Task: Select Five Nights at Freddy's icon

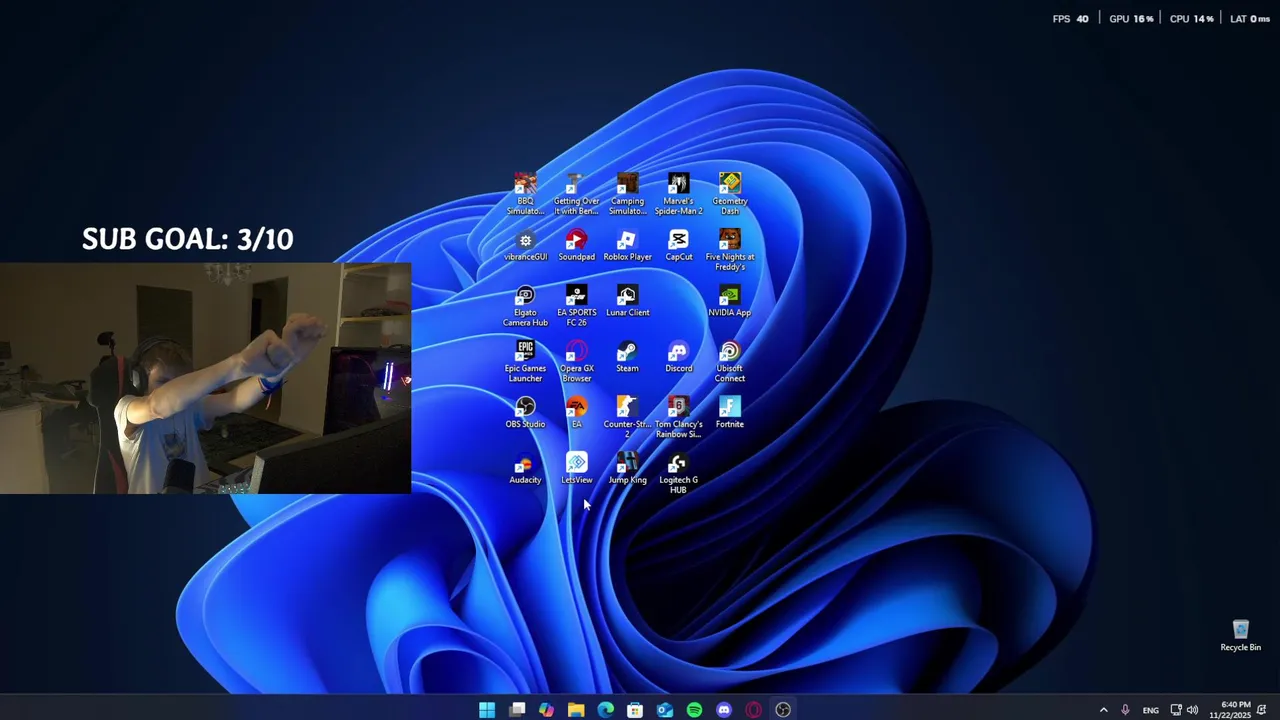Action: tap(730, 250)
